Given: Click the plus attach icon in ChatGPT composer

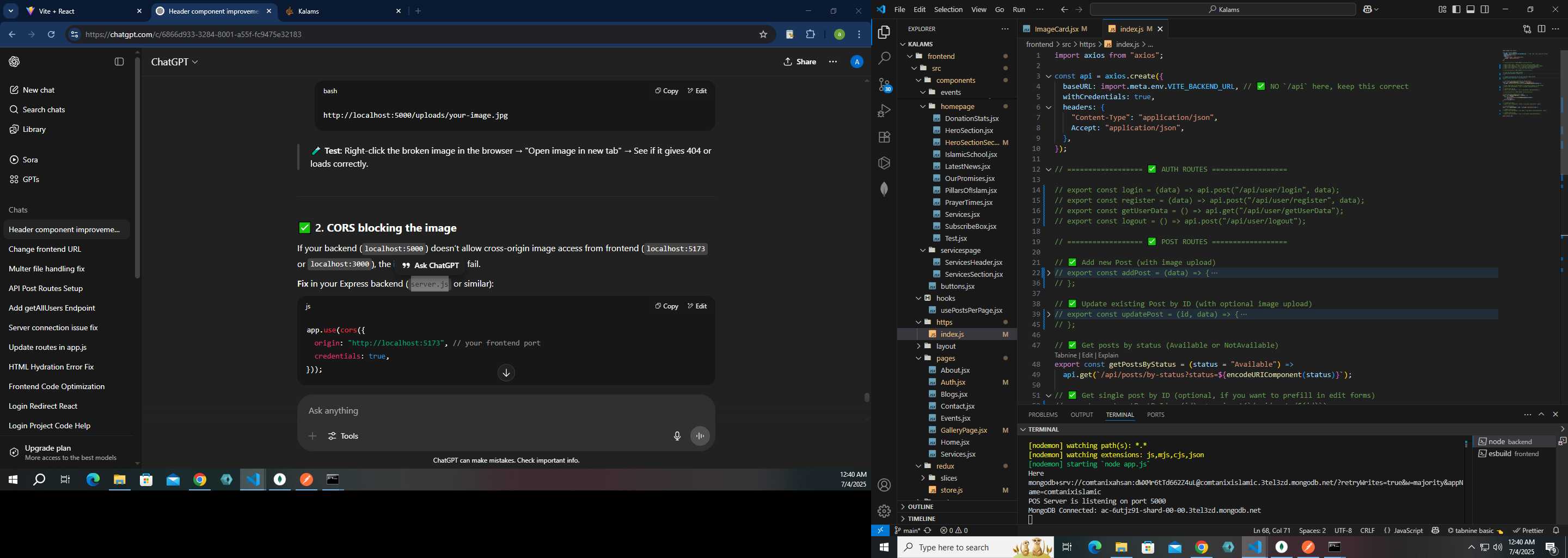Looking at the screenshot, I should pyautogui.click(x=313, y=436).
